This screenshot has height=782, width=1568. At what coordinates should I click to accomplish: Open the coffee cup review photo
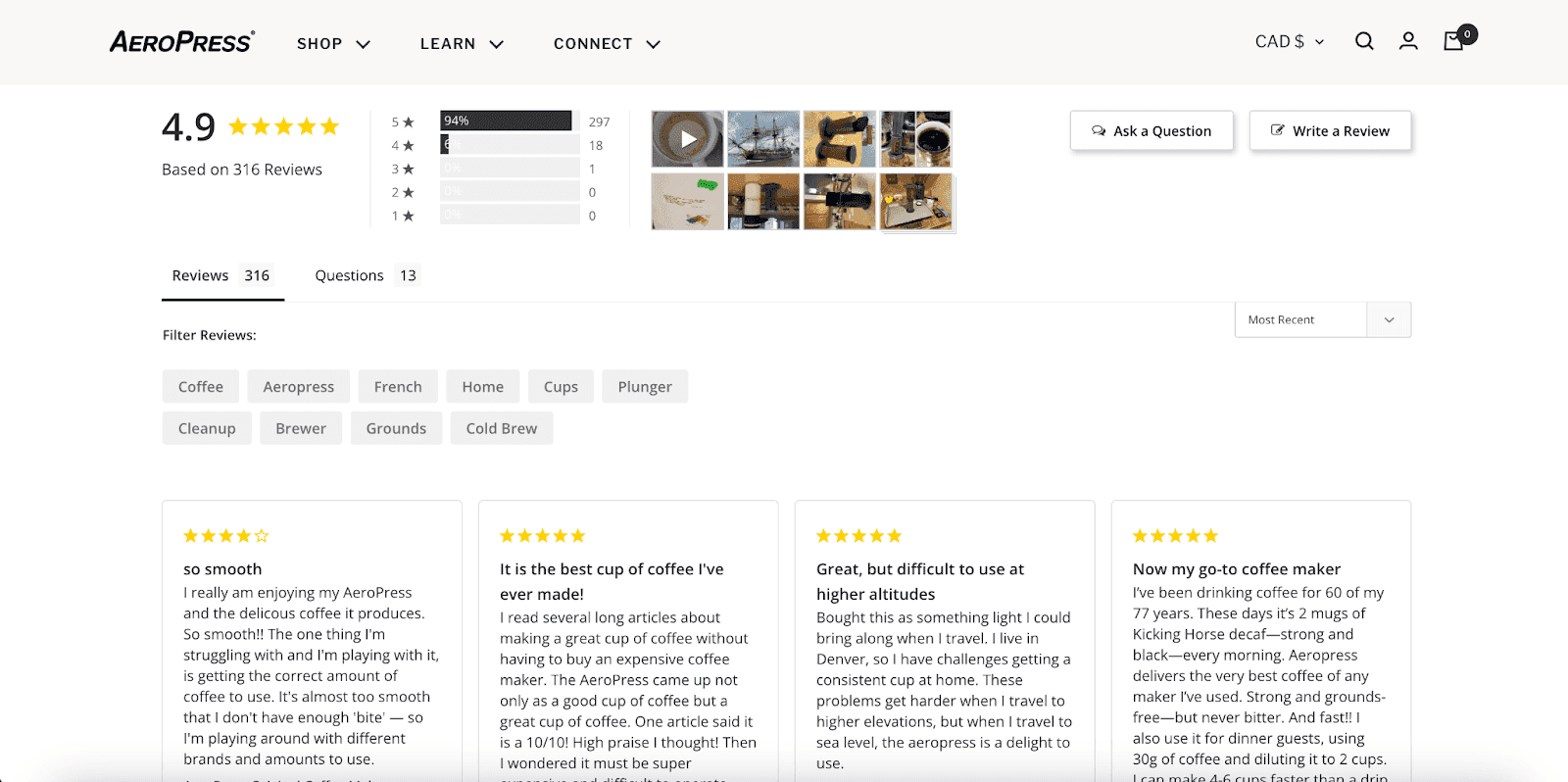click(915, 139)
